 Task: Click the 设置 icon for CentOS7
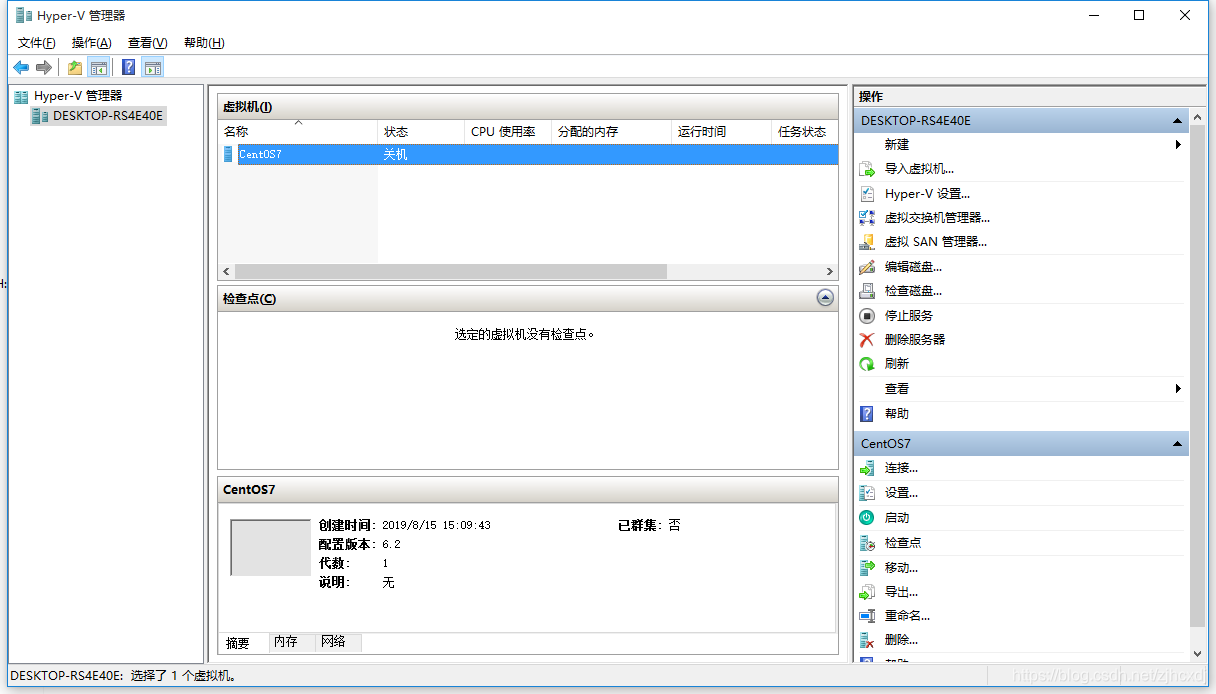(x=867, y=493)
